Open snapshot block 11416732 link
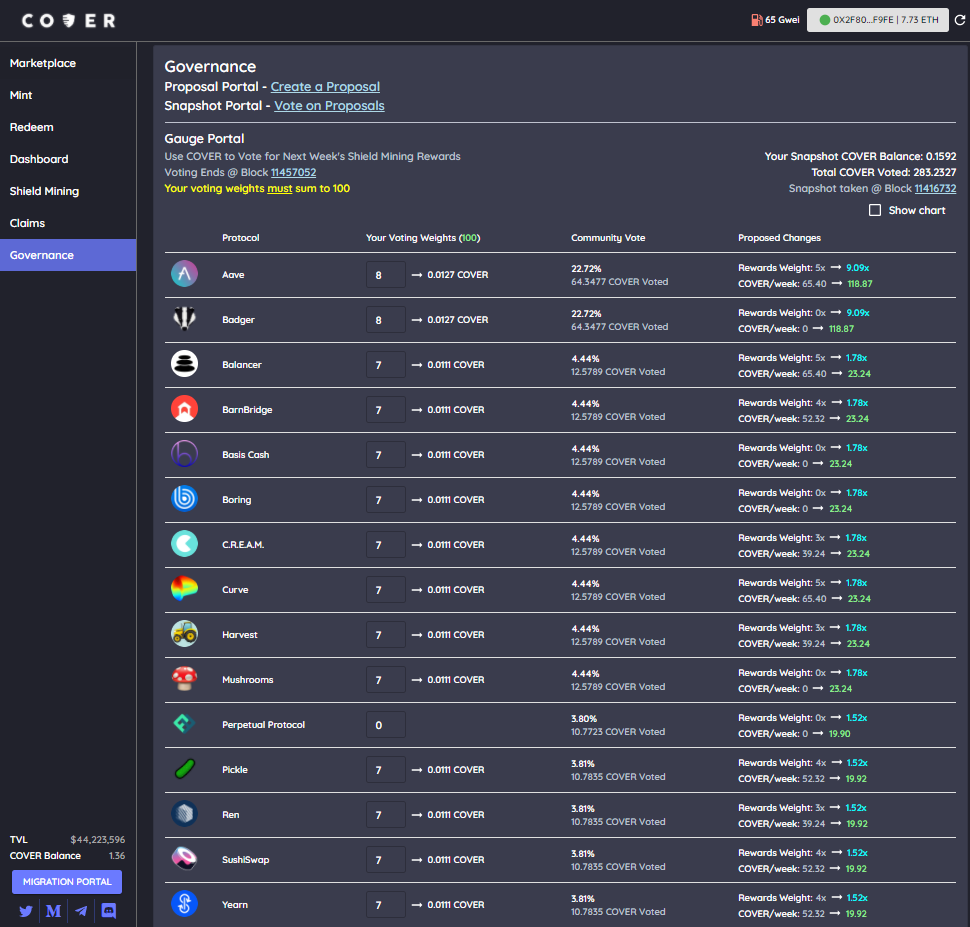 pyautogui.click(x=935, y=188)
